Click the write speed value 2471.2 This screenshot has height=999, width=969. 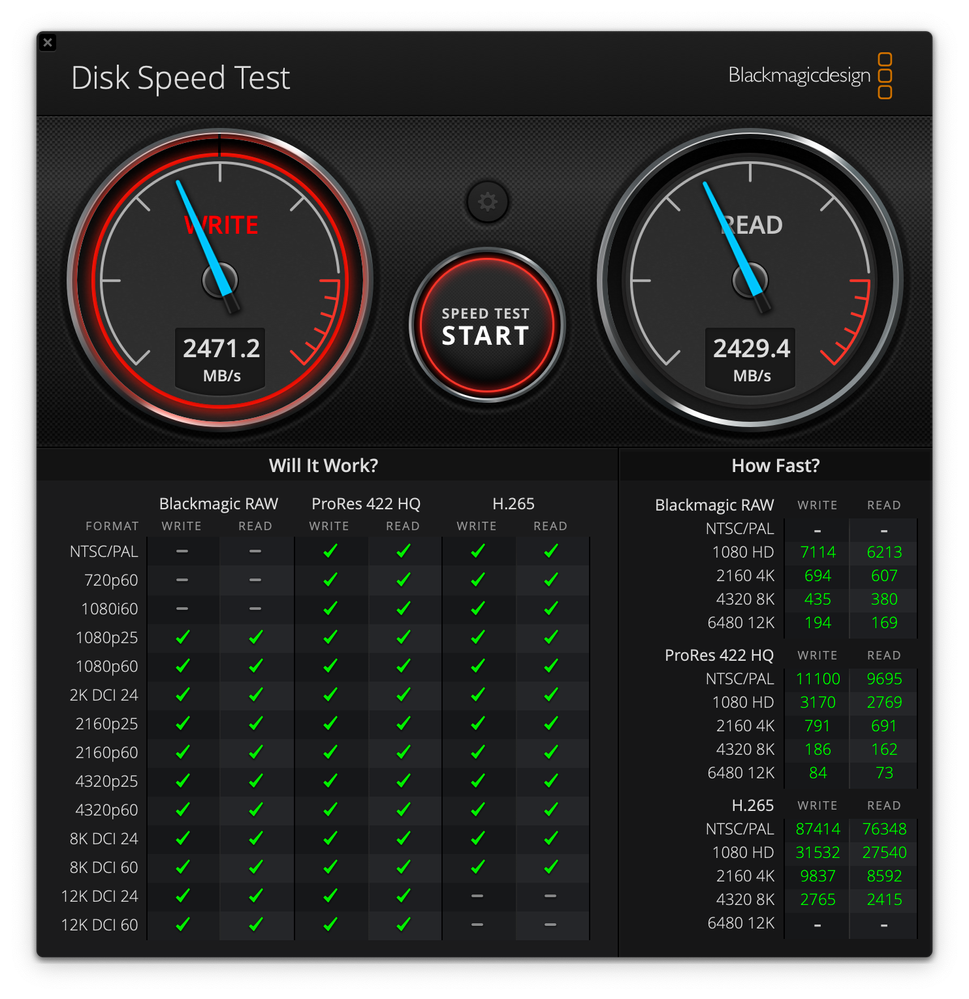222,349
